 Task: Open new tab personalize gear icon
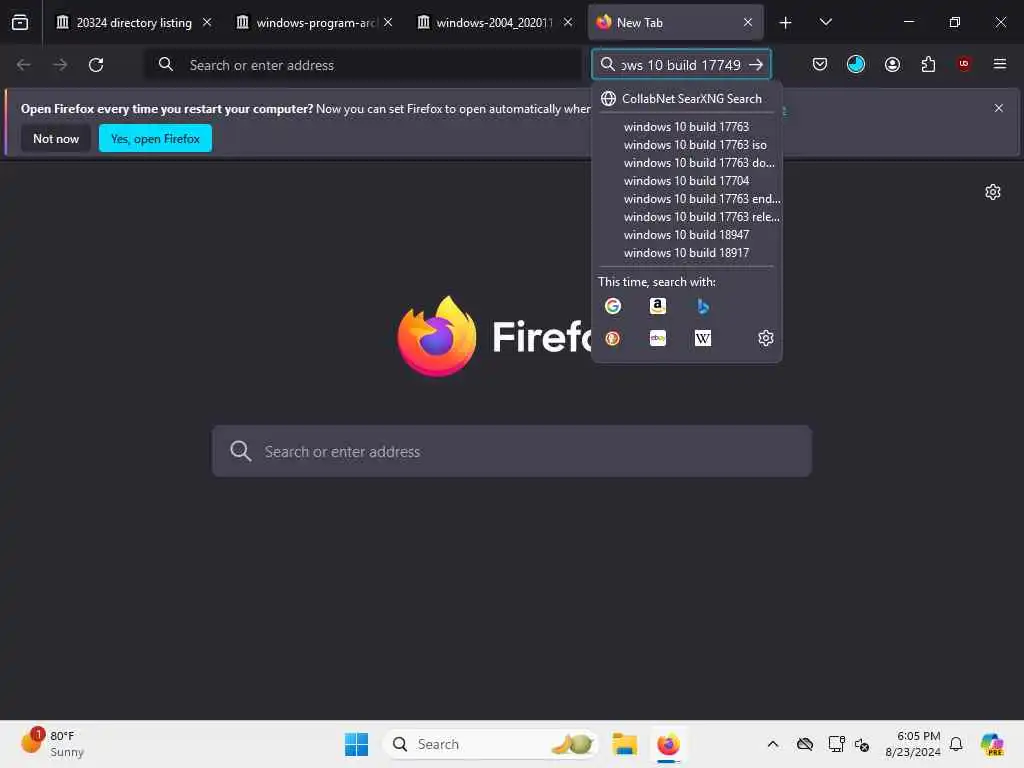click(x=993, y=192)
